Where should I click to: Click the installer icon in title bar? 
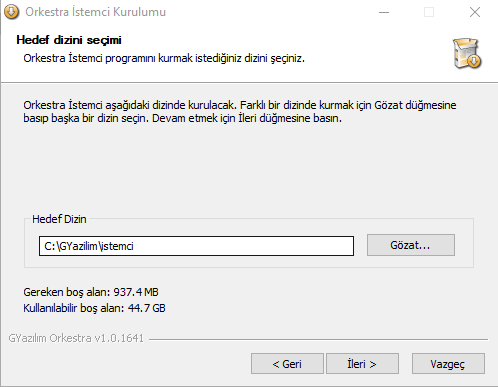tap(11, 12)
